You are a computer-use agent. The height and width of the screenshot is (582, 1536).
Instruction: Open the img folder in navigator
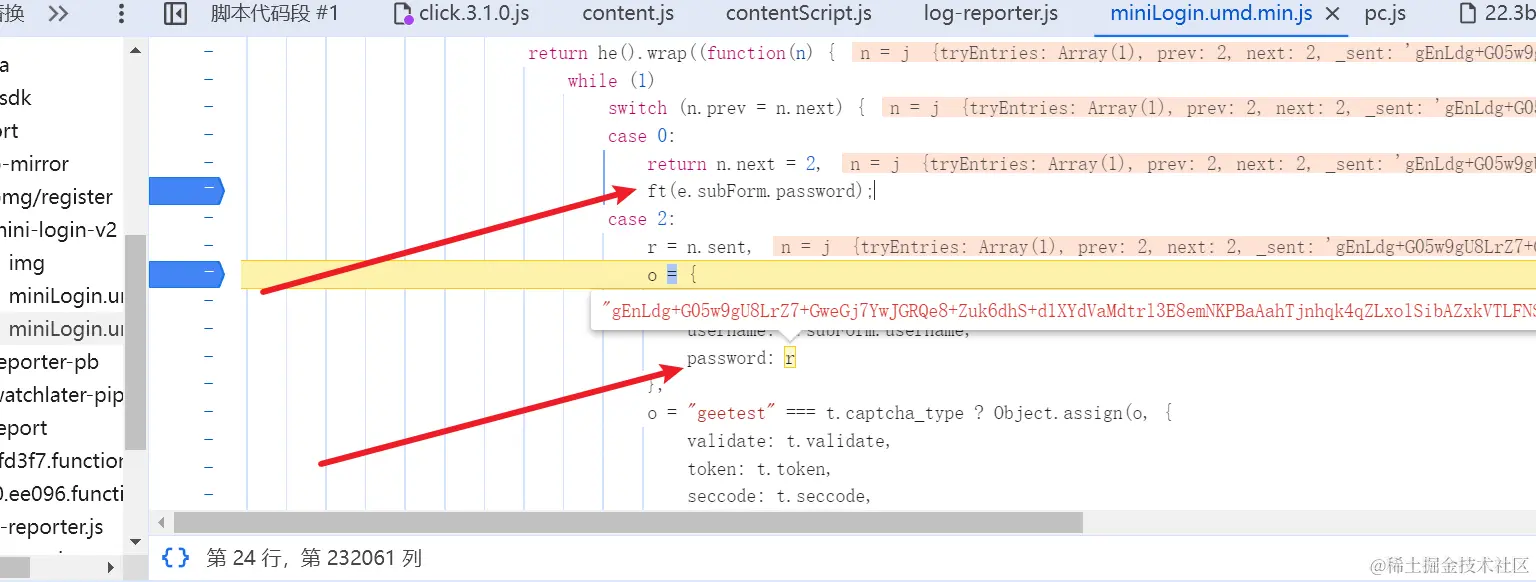(x=26, y=263)
